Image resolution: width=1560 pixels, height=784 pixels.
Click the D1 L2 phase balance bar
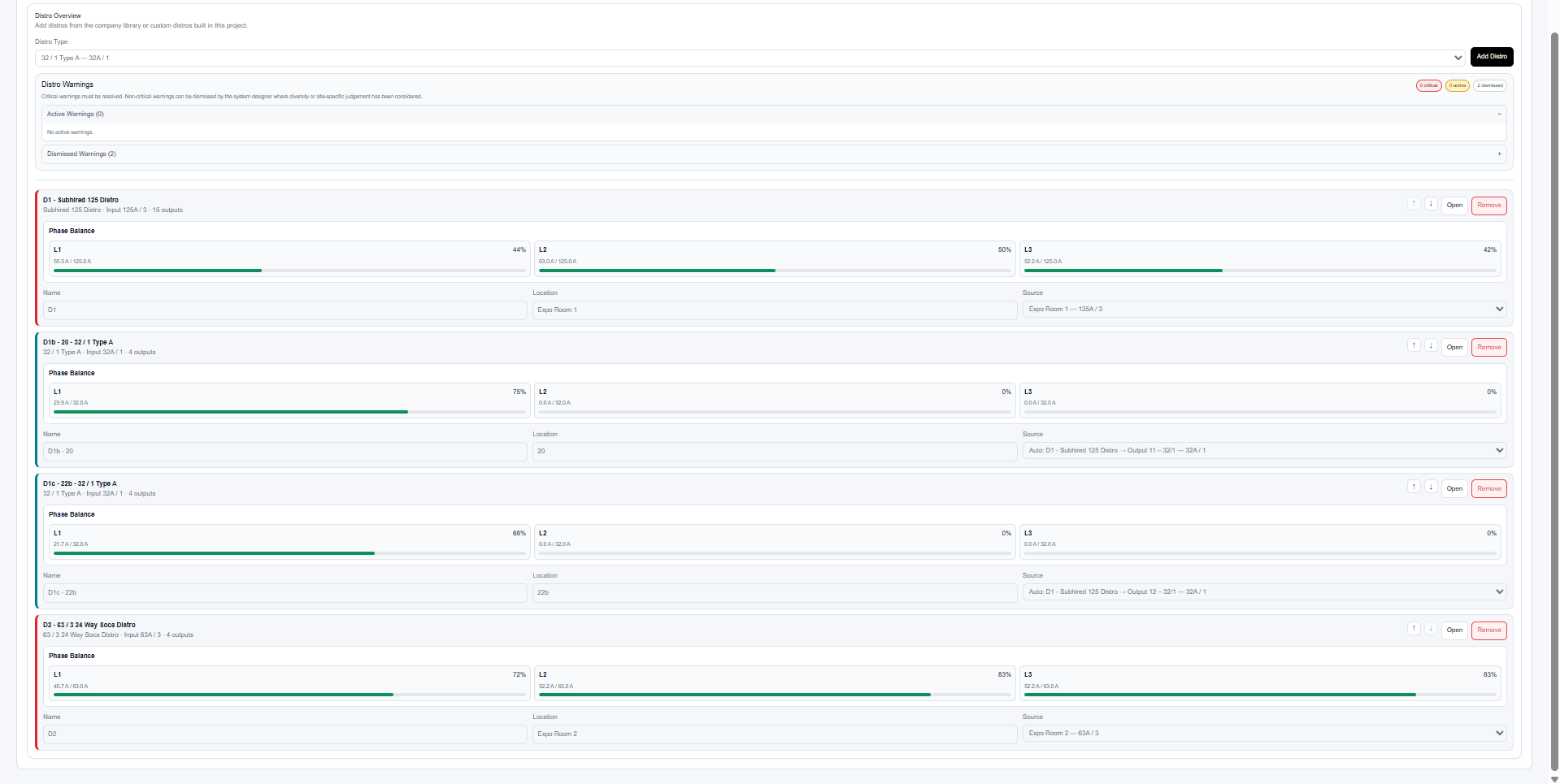point(775,271)
